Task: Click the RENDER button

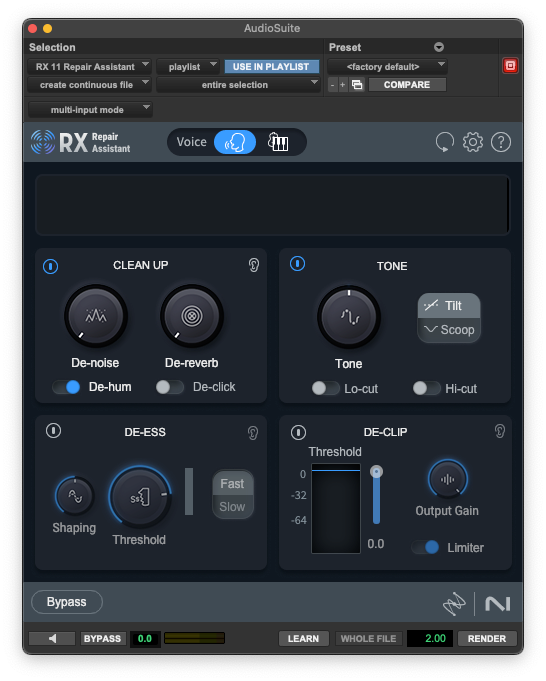Action: (487, 638)
